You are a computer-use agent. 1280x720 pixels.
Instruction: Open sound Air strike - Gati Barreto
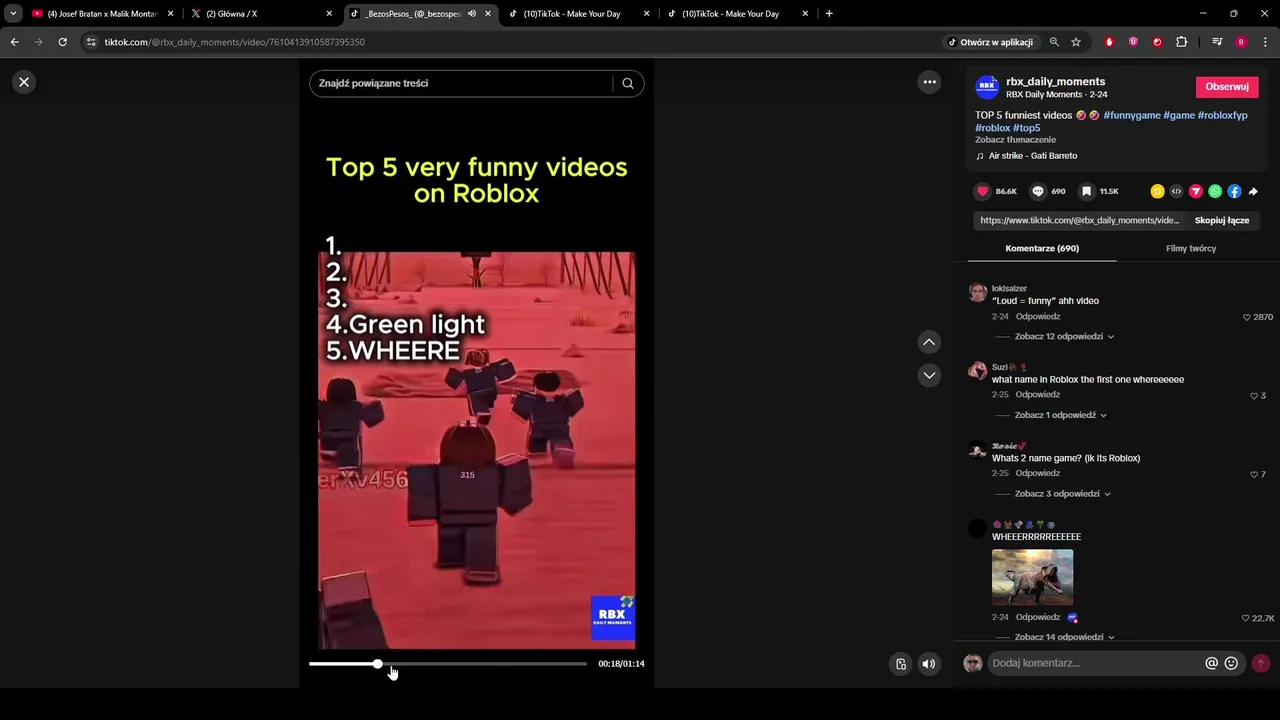coord(1032,156)
